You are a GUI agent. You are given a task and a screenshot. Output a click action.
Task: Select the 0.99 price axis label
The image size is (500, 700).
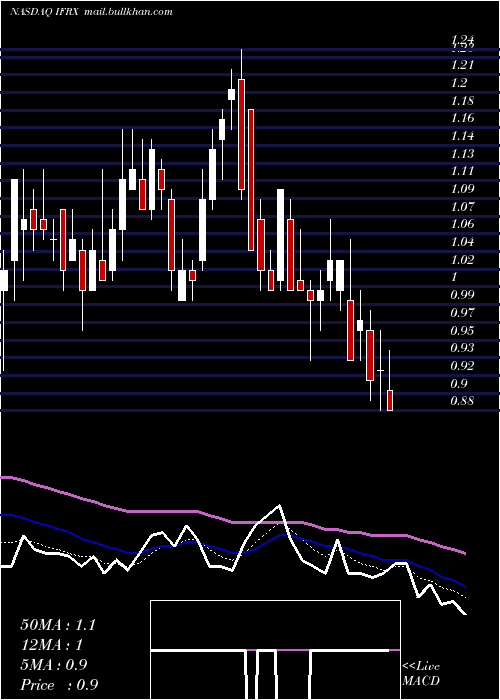(462, 295)
